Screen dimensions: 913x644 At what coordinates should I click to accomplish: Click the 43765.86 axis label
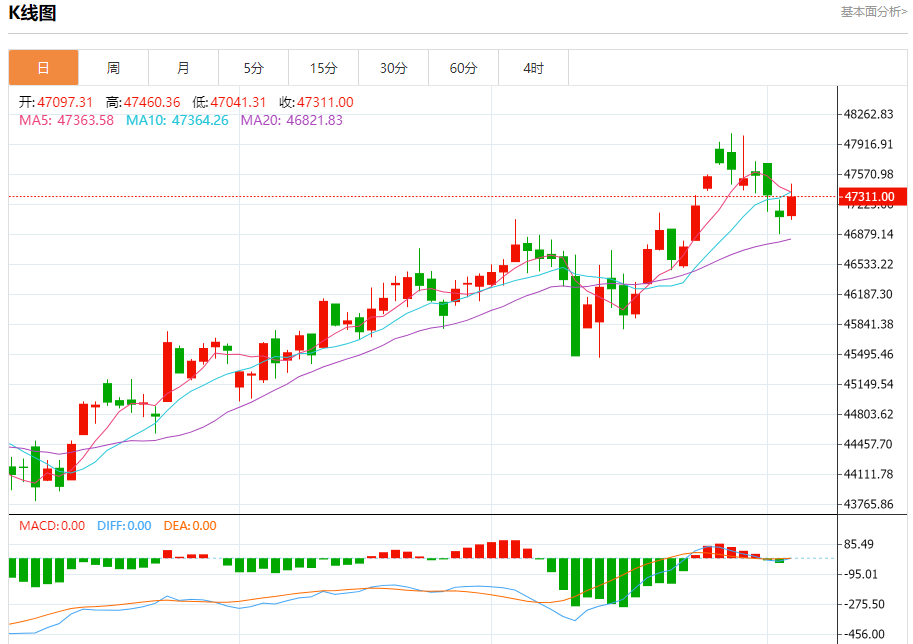click(869, 504)
